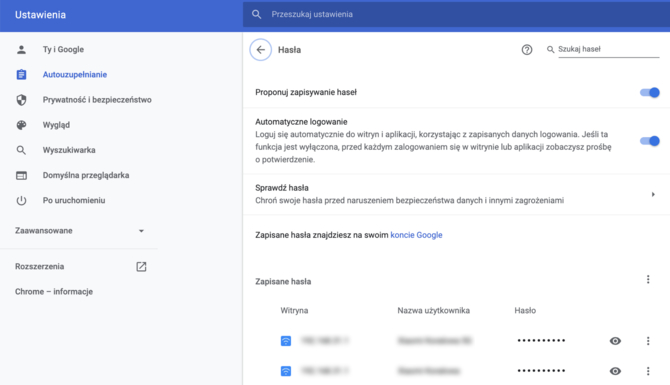This screenshot has width=670, height=385.
Task: Click the masked password dots in the first row
Action: 541,341
